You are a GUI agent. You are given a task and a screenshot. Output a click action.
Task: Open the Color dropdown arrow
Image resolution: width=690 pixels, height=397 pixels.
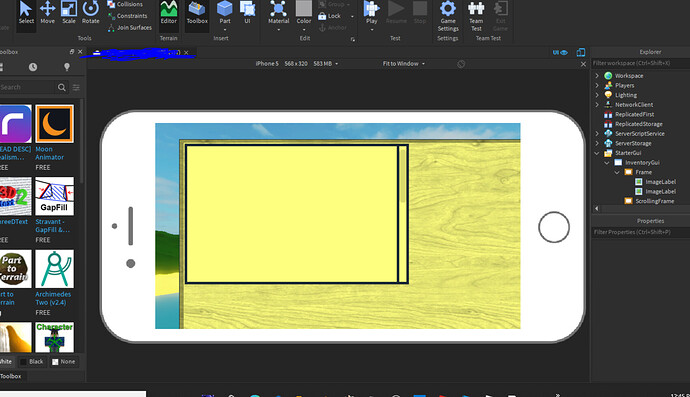point(304,30)
